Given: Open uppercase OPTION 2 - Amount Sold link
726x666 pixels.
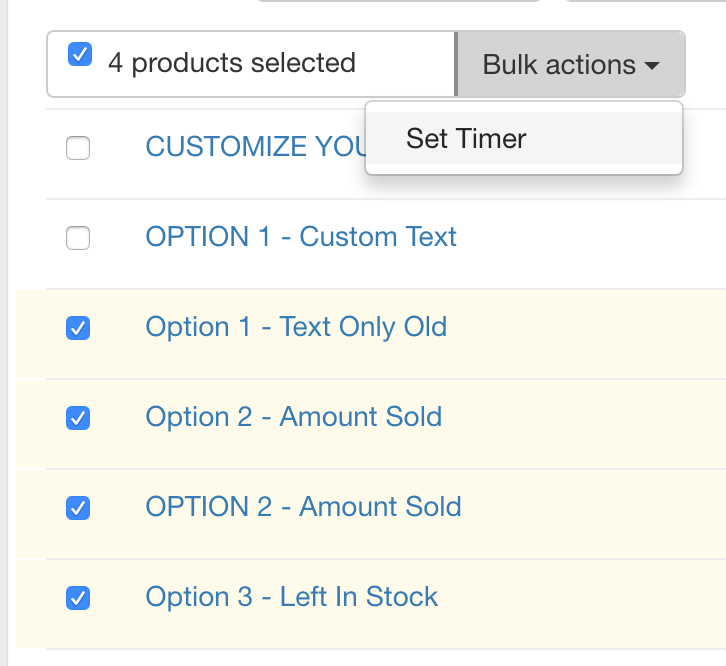Looking at the screenshot, I should [x=304, y=507].
